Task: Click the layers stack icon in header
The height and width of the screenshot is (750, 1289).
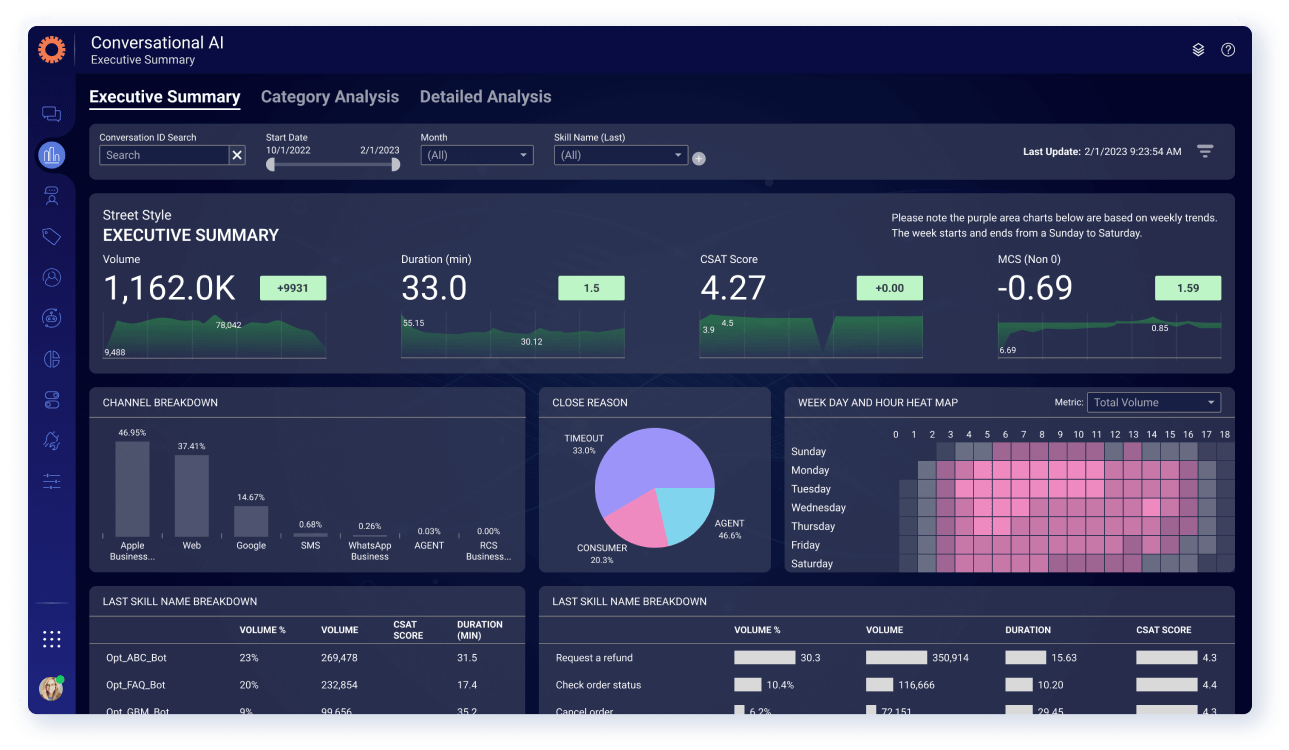Action: click(x=1198, y=50)
